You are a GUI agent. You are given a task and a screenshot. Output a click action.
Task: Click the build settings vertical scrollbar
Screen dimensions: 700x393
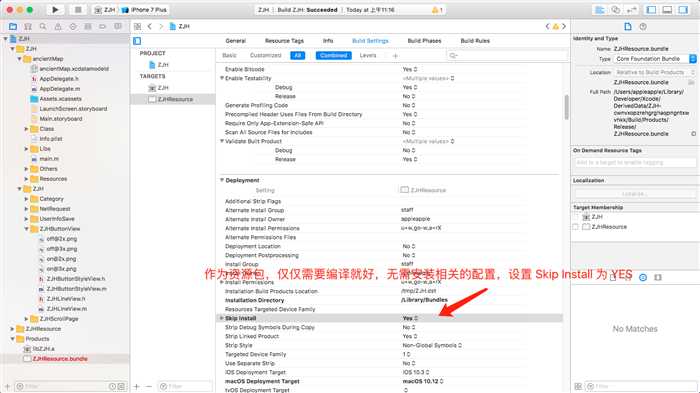(x=567, y=107)
